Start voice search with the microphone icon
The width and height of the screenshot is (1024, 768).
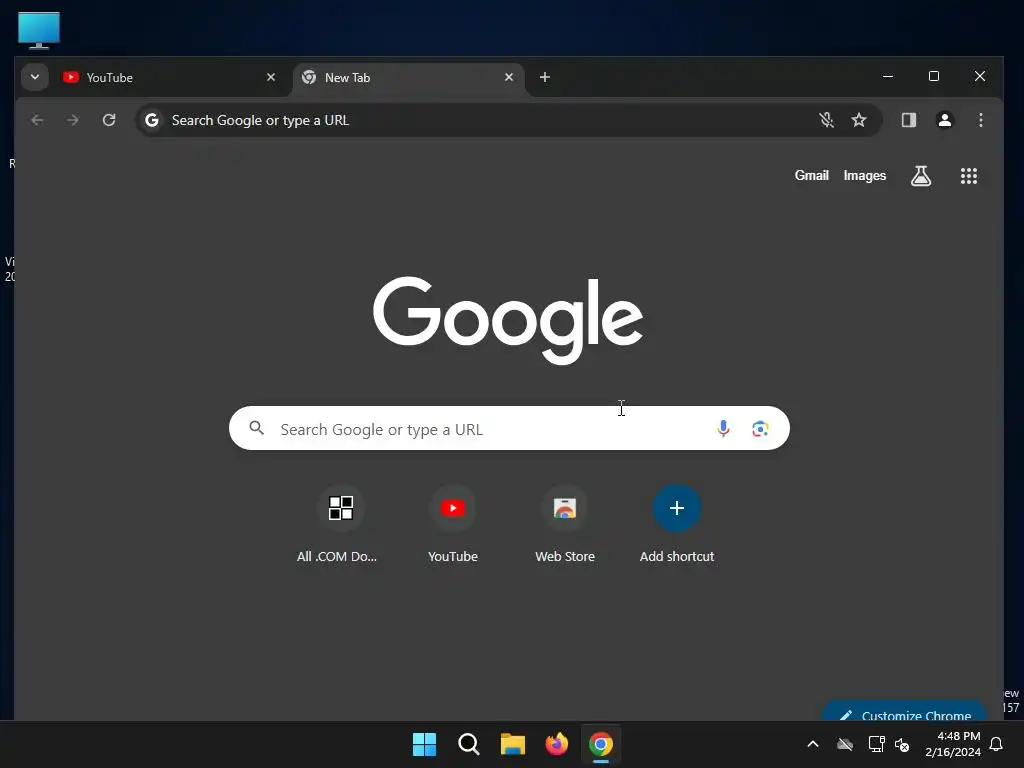pos(723,428)
